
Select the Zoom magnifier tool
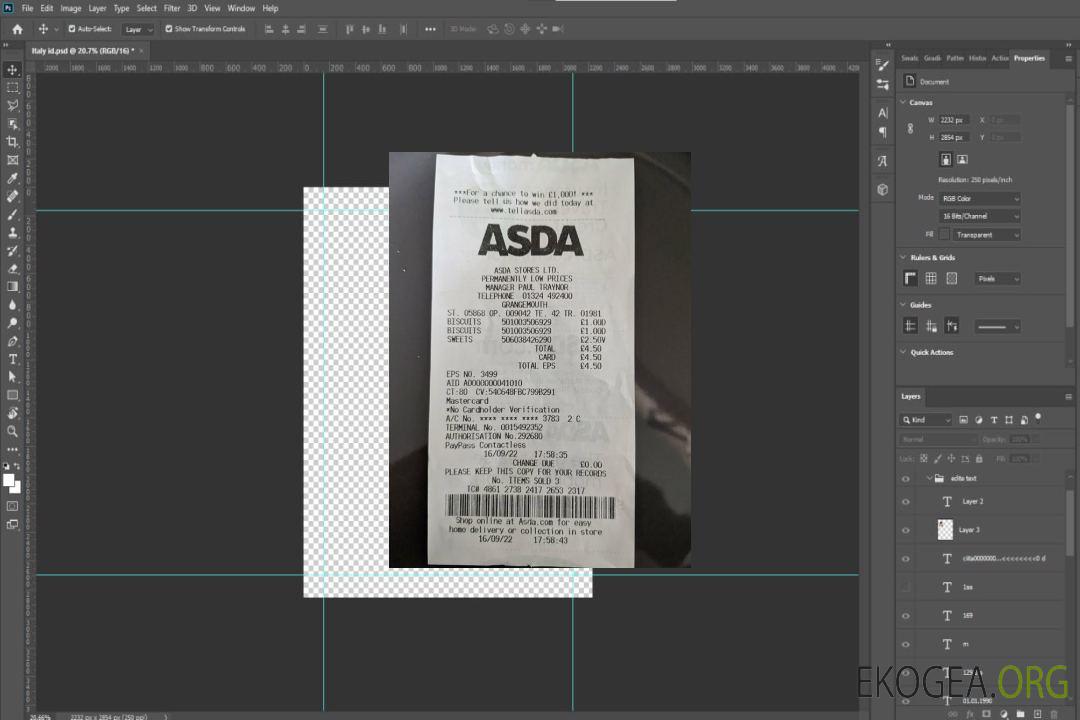(x=12, y=431)
